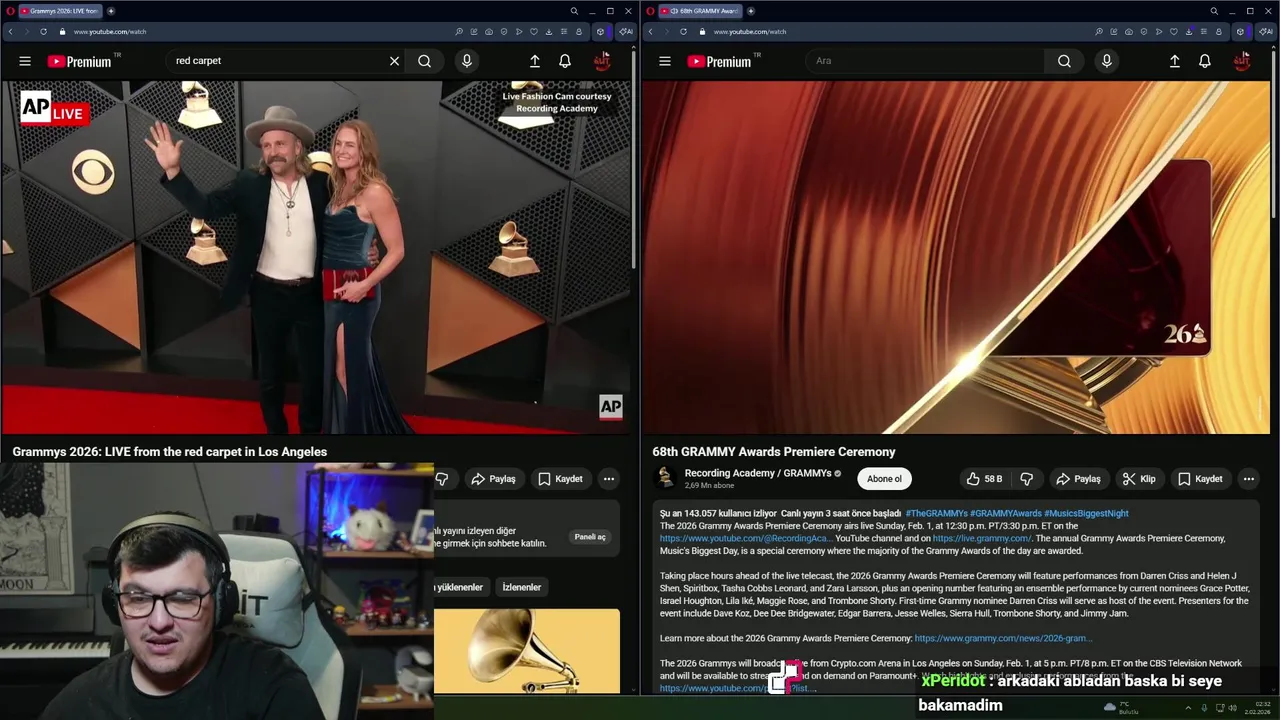Create a clip with the Klip button
This screenshot has height=720, width=1280.
click(x=1139, y=479)
